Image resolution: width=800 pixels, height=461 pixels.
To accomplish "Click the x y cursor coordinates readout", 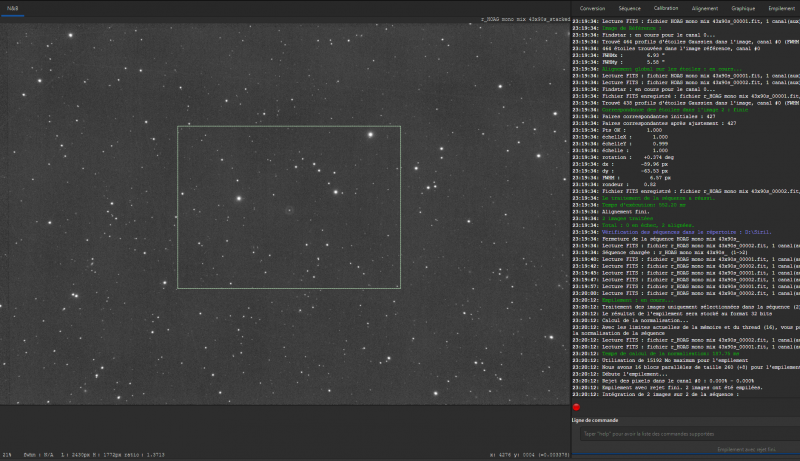I will pyautogui.click(x=530, y=455).
